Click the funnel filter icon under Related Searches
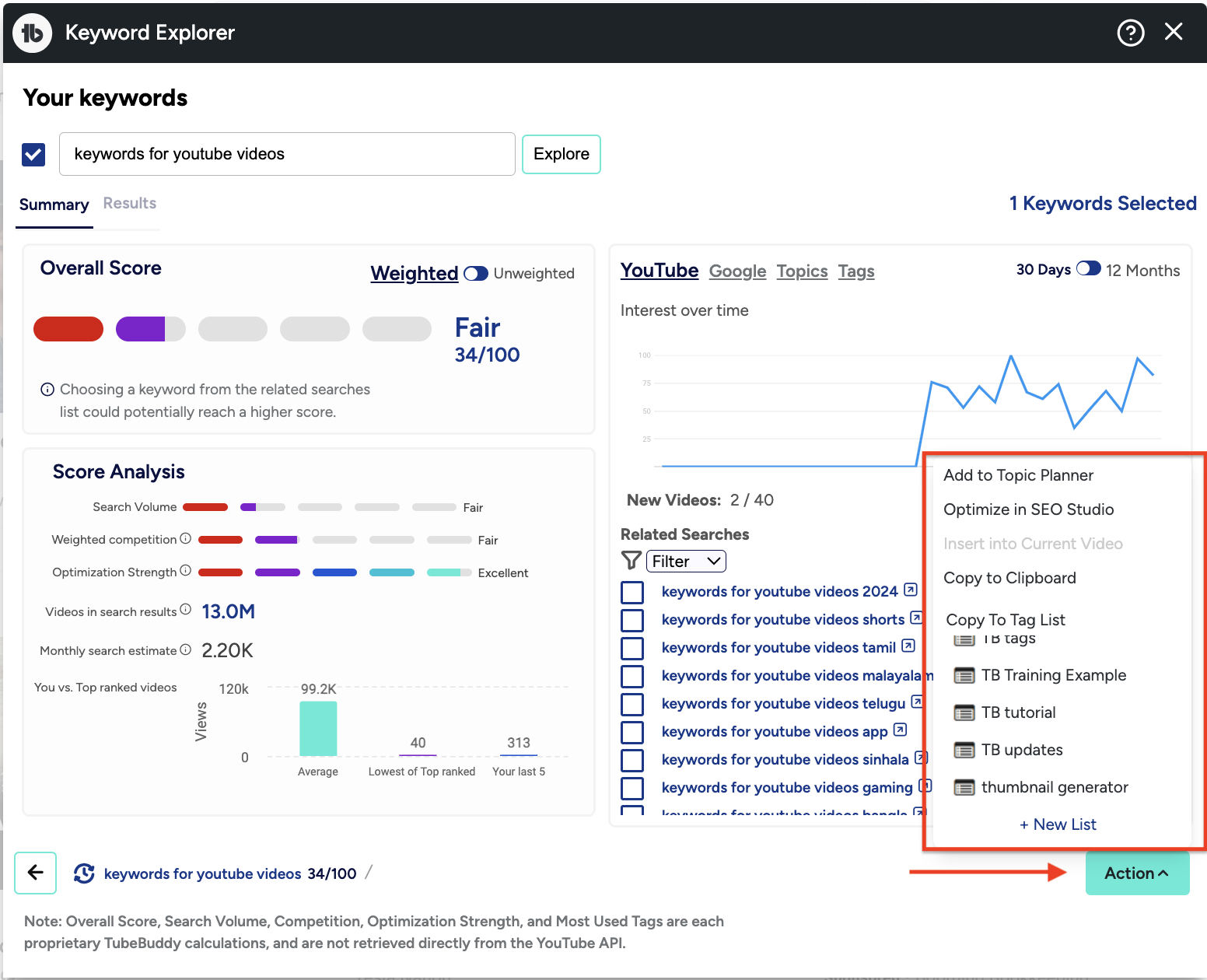This screenshot has width=1207, height=980. 631,560
